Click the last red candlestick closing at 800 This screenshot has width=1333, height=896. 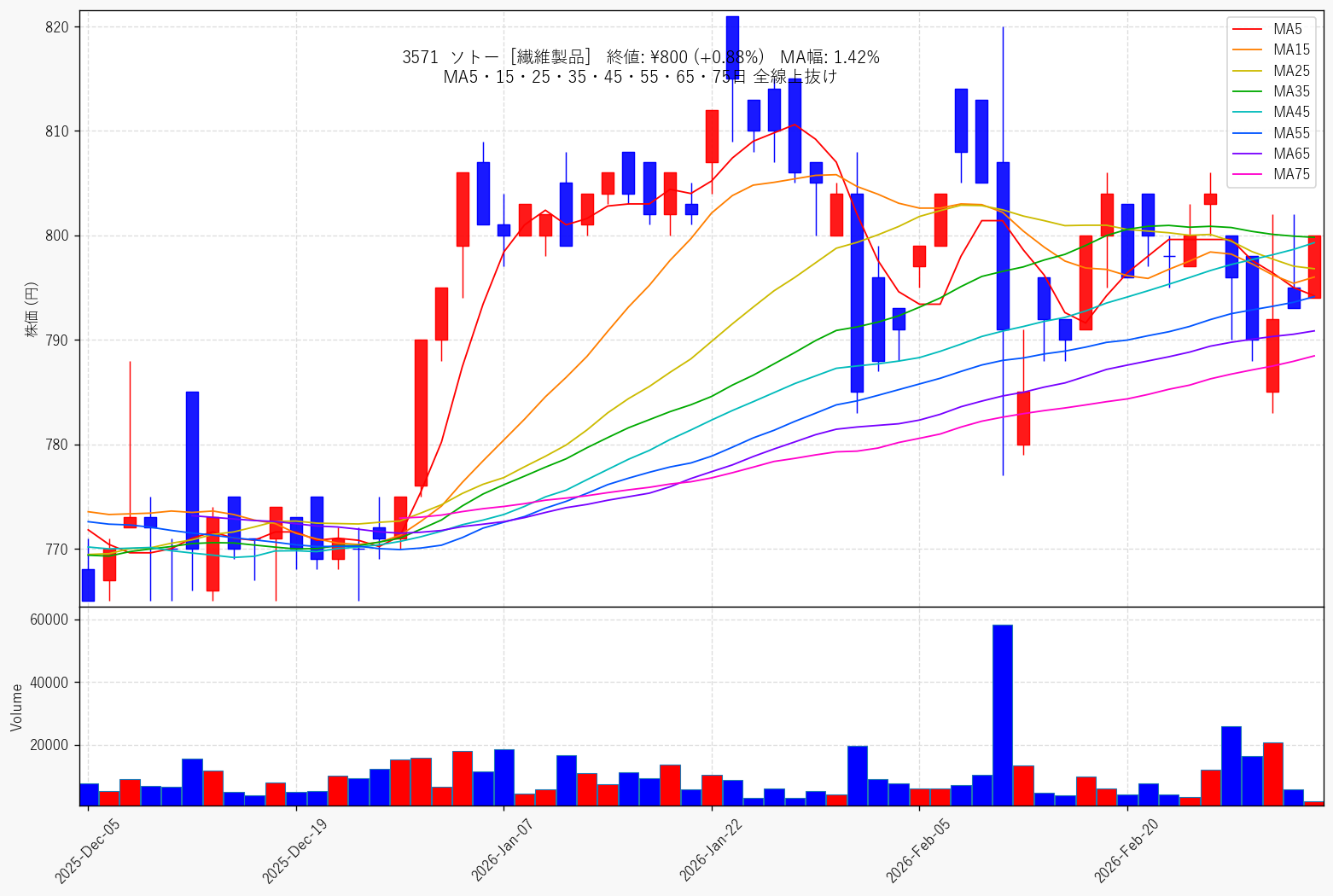1314,267
